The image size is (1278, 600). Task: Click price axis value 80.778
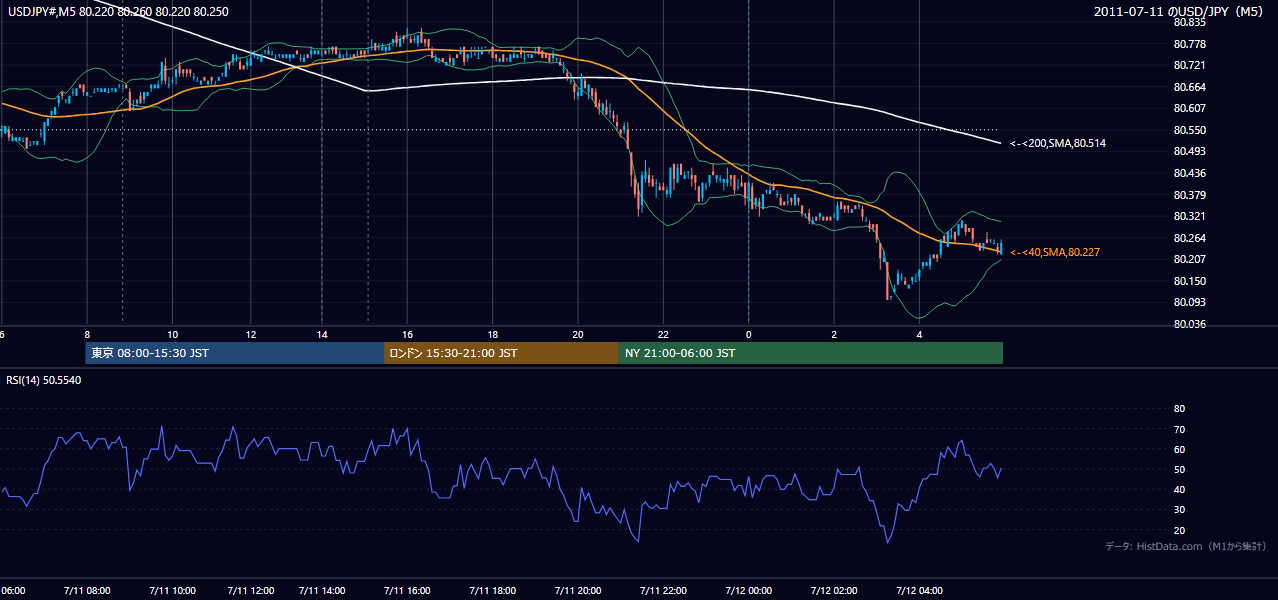pos(1190,44)
